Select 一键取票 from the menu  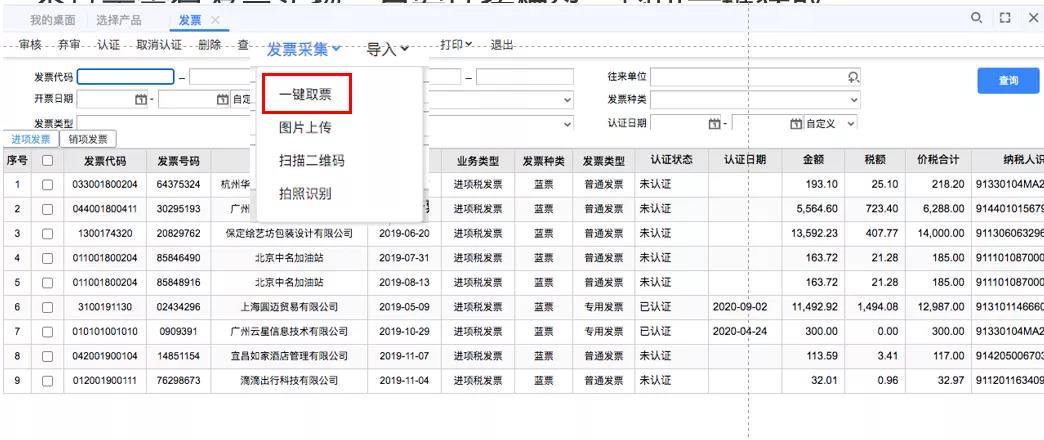click(x=306, y=95)
